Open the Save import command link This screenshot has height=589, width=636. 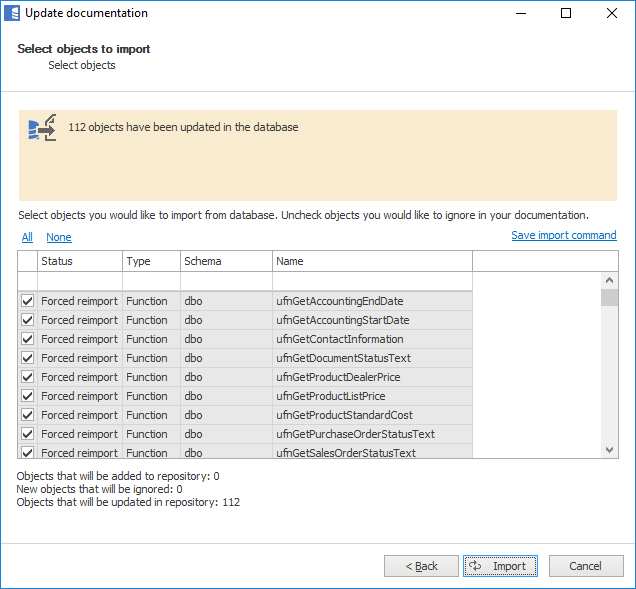pos(563,236)
